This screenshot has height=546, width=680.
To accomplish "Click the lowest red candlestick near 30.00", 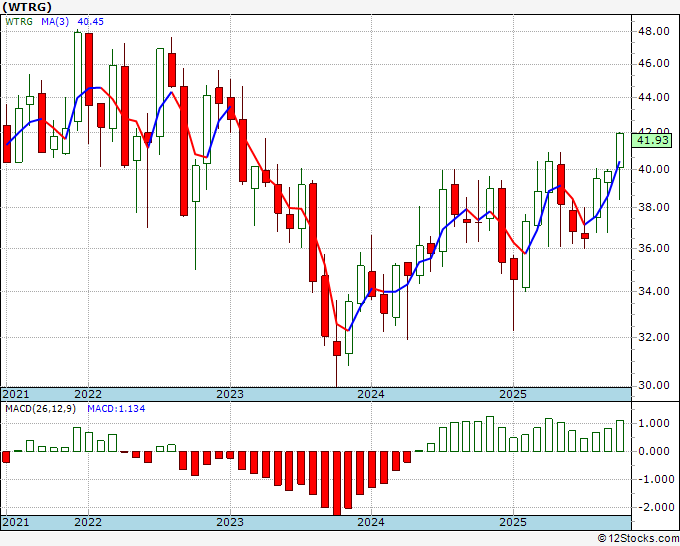I will [337, 348].
